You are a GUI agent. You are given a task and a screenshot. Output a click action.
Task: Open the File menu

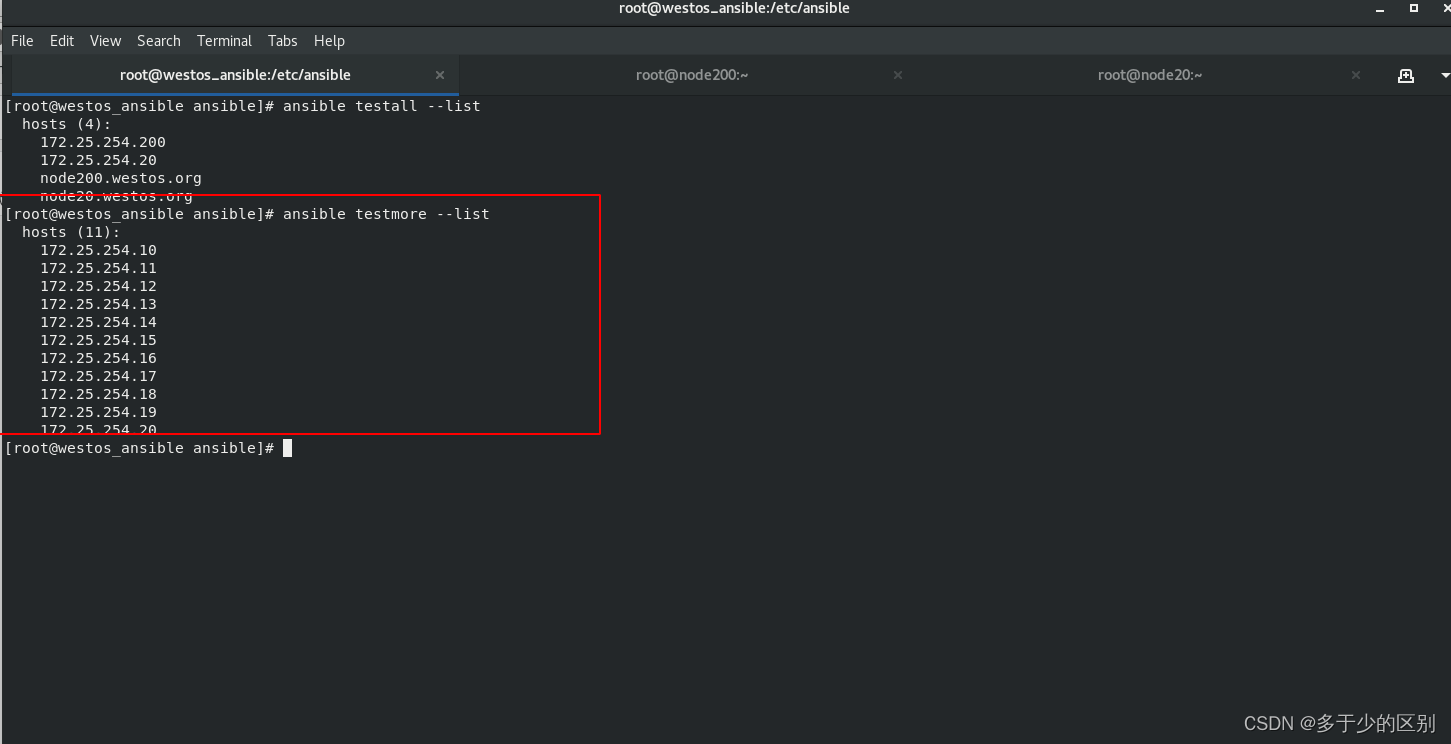[22, 41]
